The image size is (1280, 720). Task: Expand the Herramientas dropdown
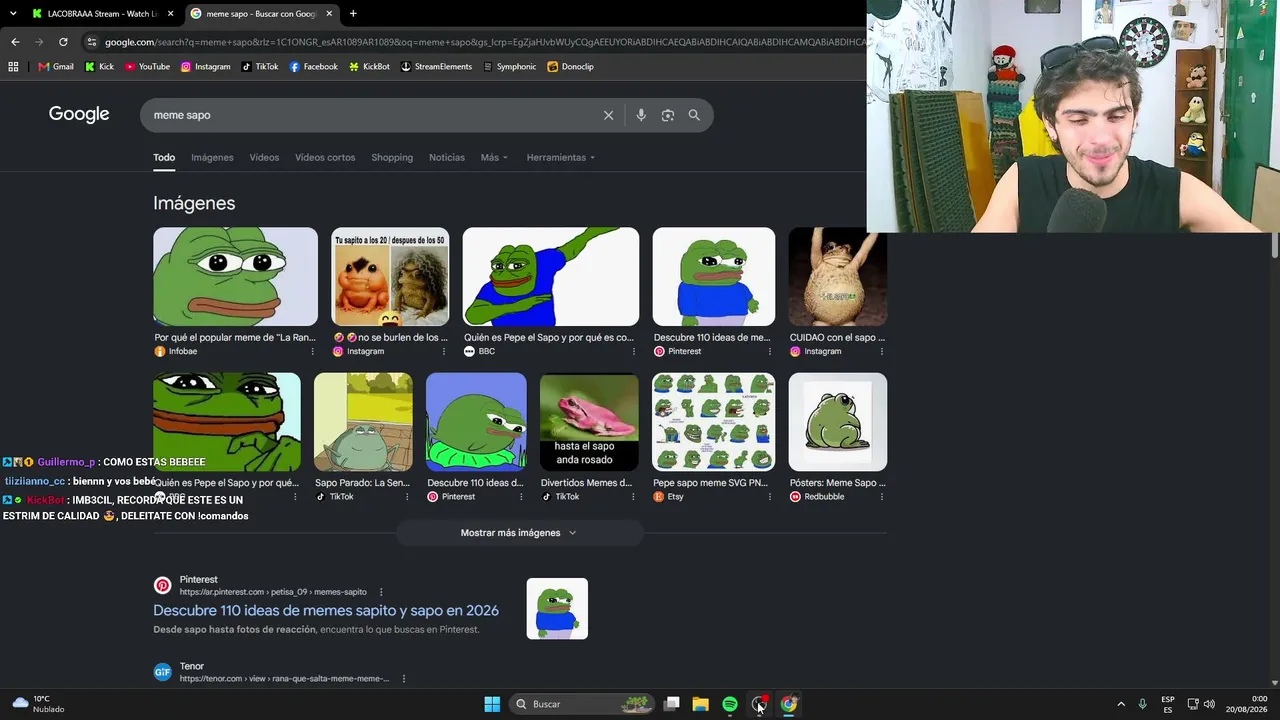(x=561, y=158)
